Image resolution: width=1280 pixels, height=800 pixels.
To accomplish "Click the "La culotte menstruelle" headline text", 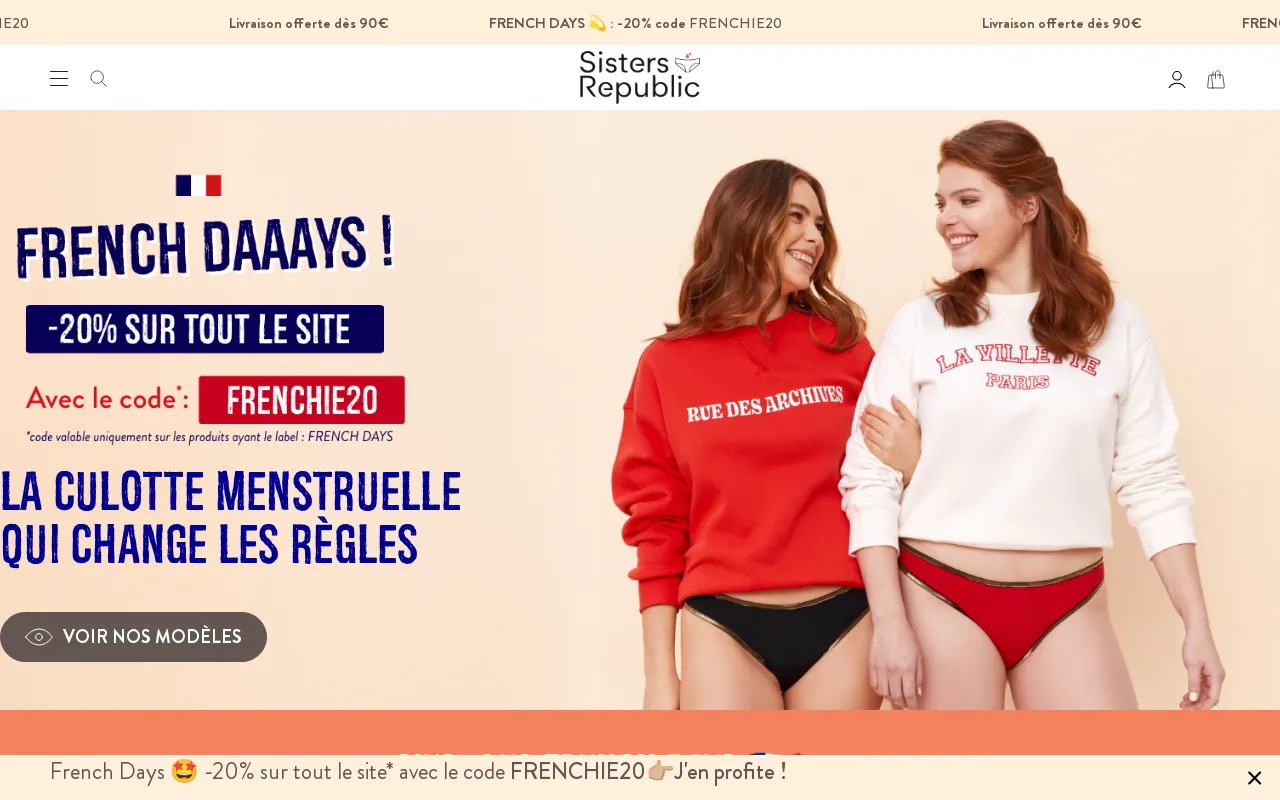I will pos(231,493).
